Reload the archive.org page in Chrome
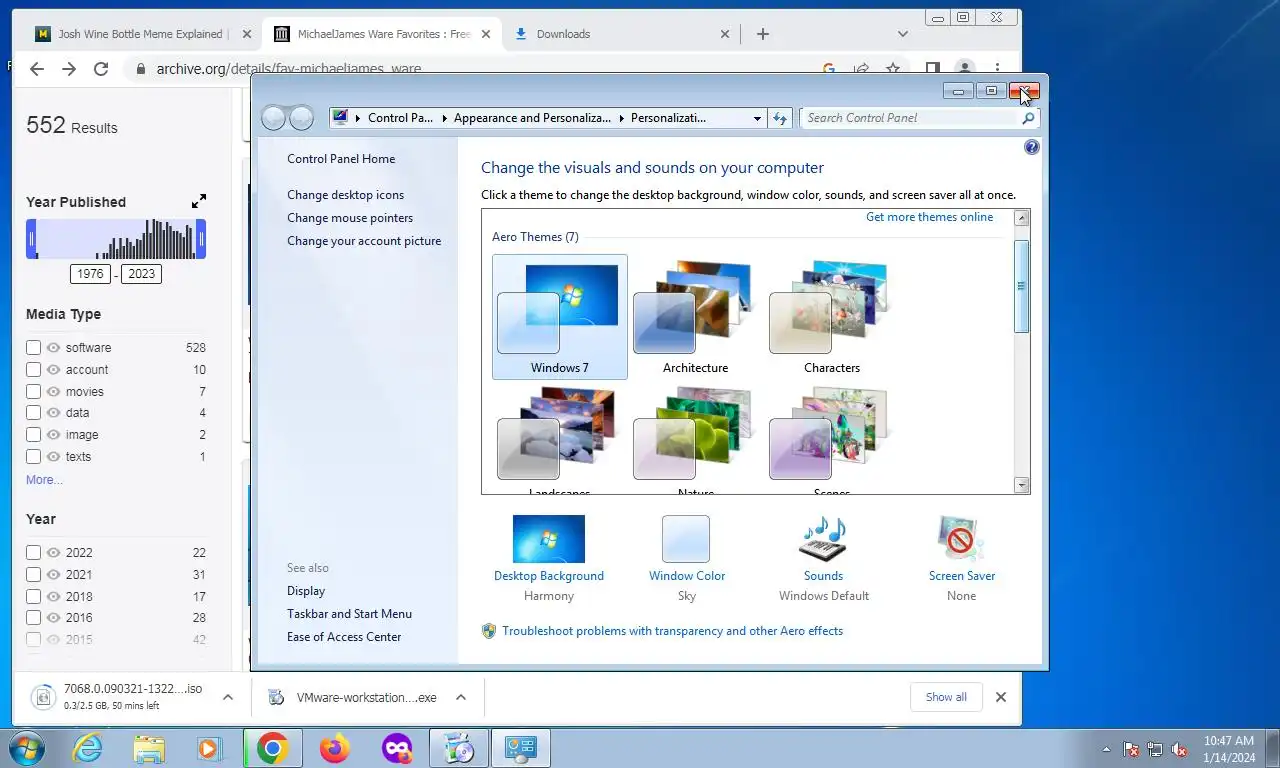Screen dimensions: 1280x768 (101, 69)
